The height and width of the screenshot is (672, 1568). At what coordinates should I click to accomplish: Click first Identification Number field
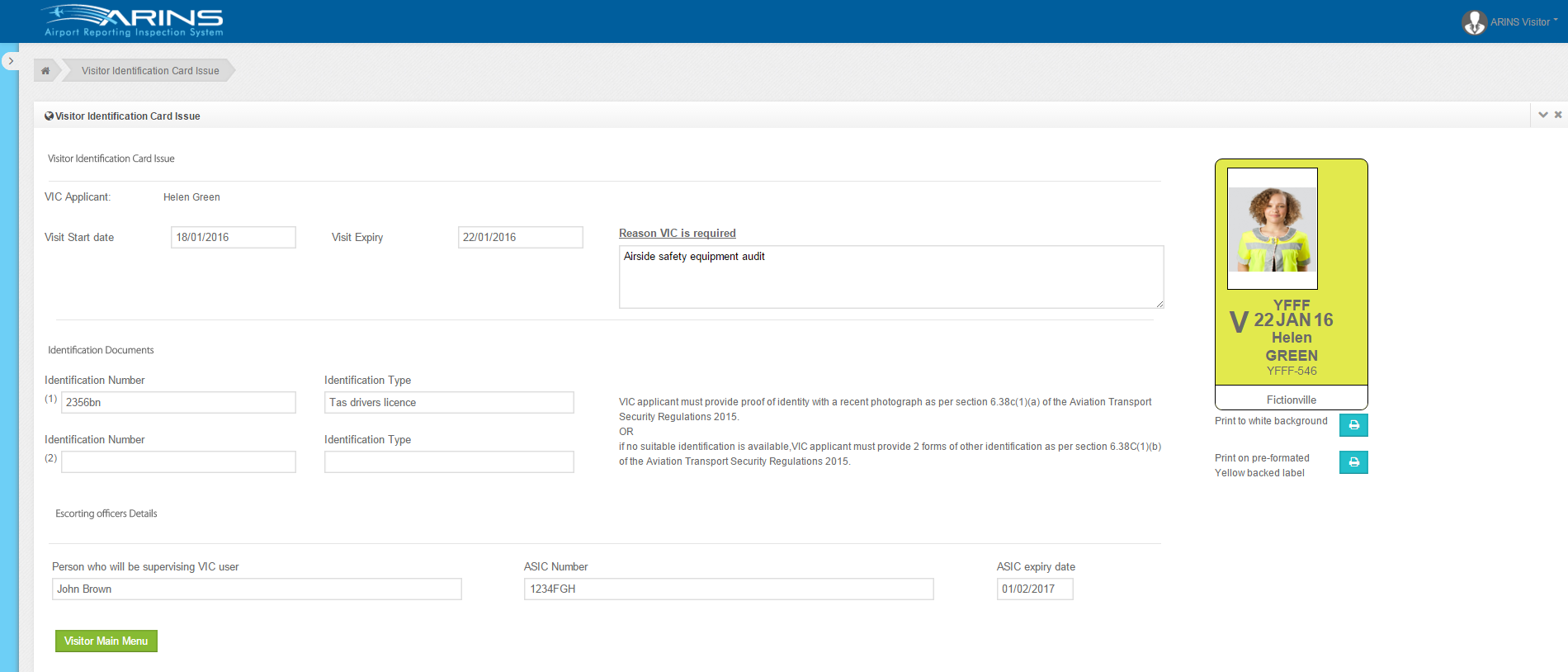click(178, 403)
